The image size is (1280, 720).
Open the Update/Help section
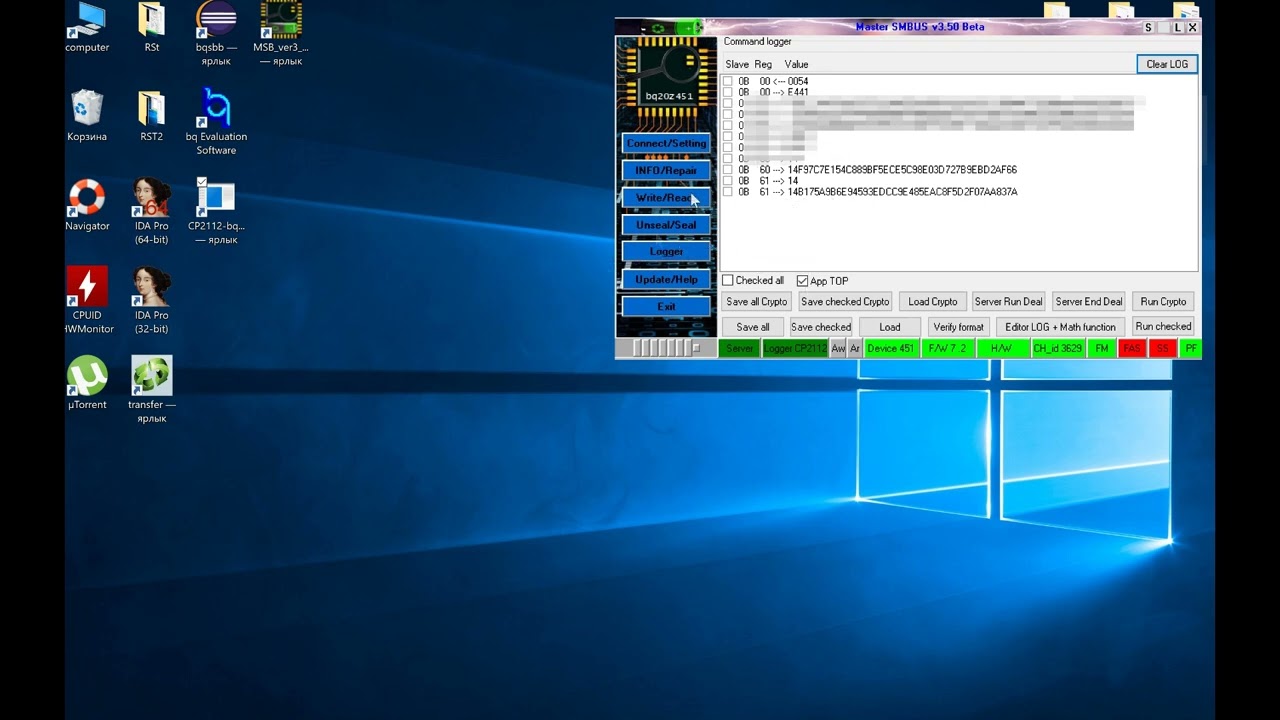click(x=666, y=279)
